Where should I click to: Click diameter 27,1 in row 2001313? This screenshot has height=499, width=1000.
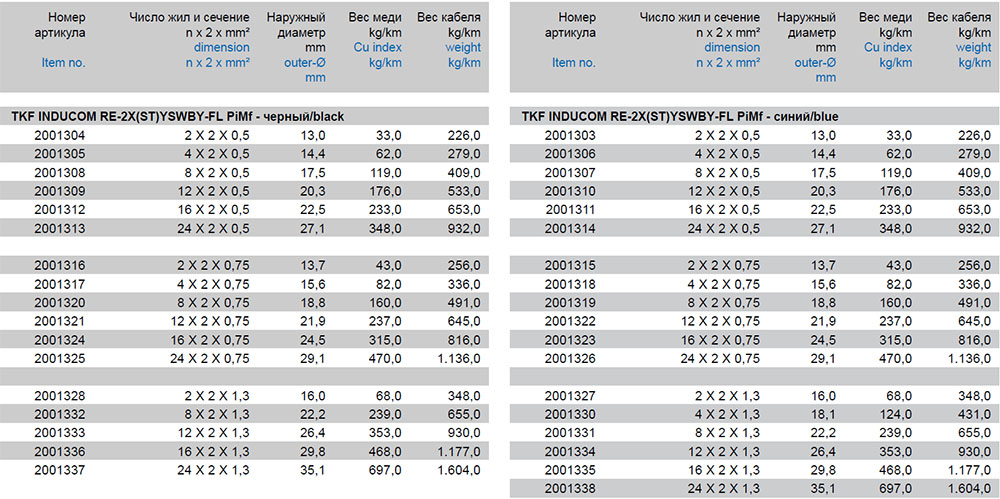coord(312,228)
